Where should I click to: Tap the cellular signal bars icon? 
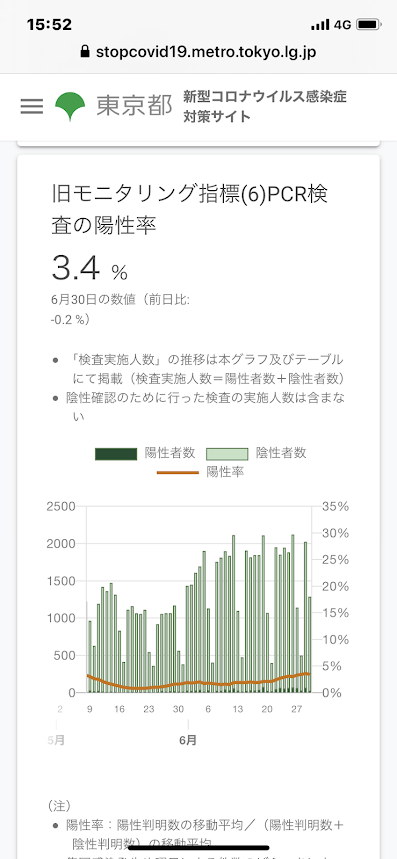(x=320, y=25)
